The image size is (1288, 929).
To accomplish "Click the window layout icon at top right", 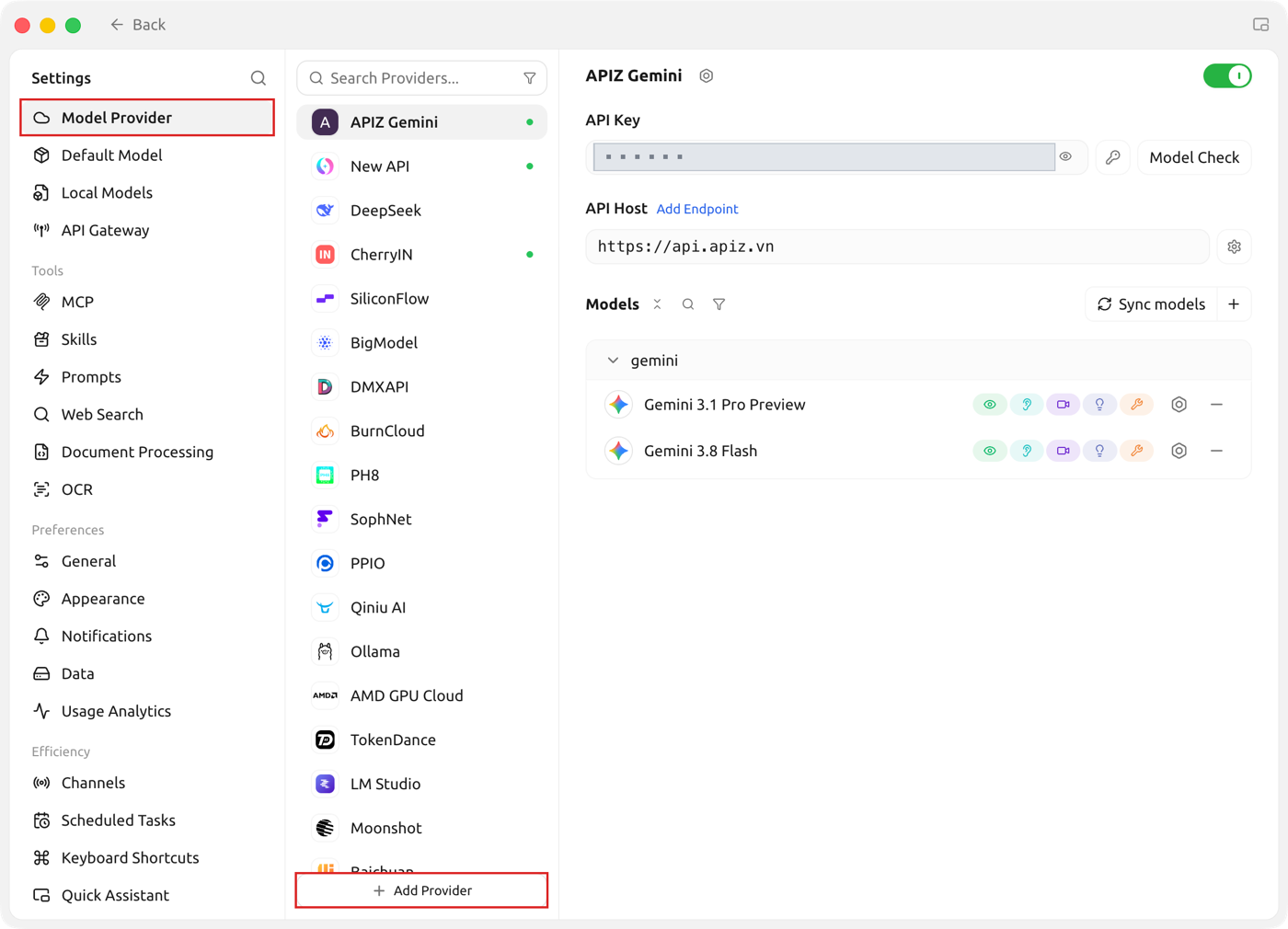I will (x=1261, y=25).
